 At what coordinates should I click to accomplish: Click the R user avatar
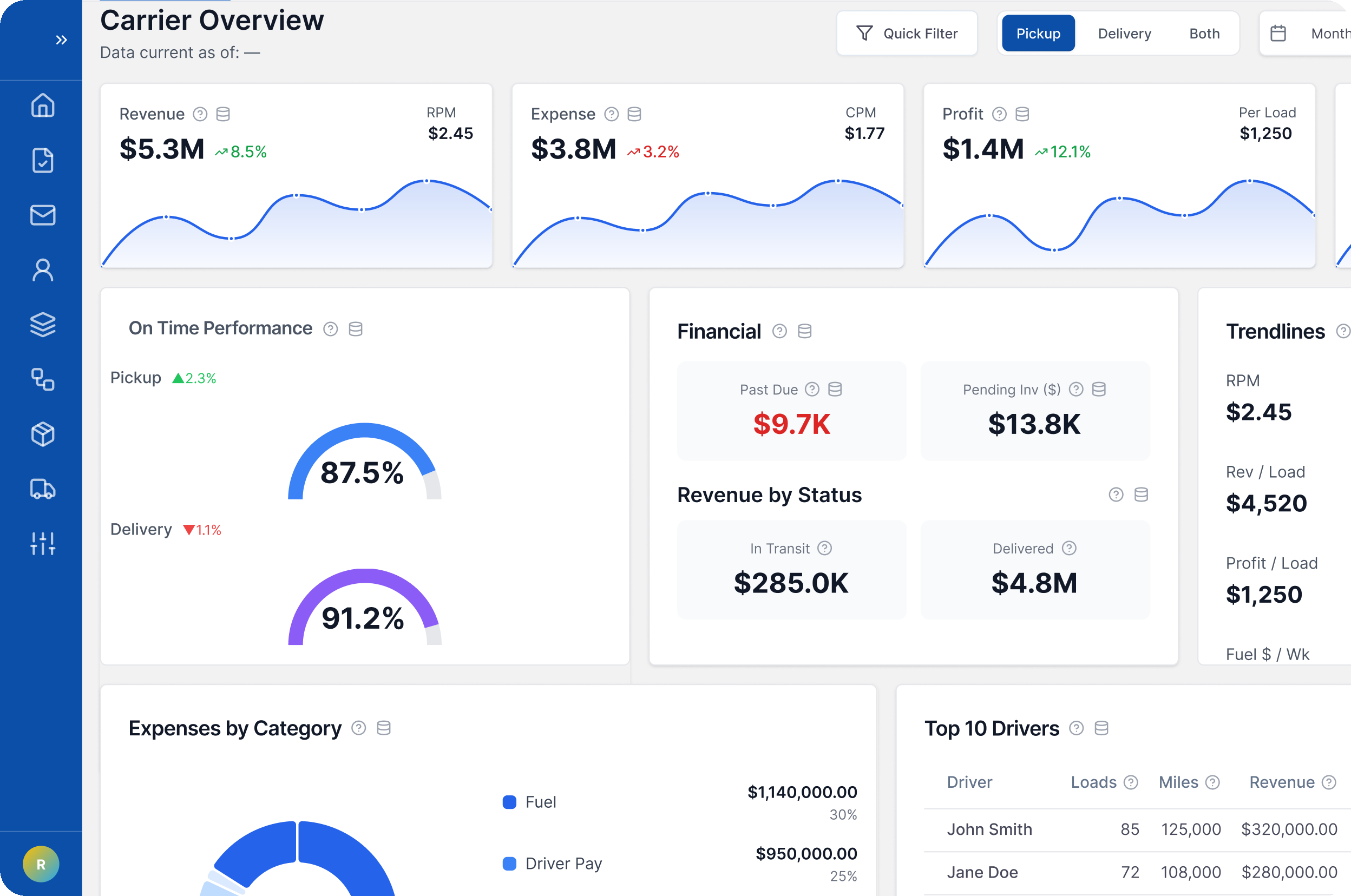[x=41, y=864]
